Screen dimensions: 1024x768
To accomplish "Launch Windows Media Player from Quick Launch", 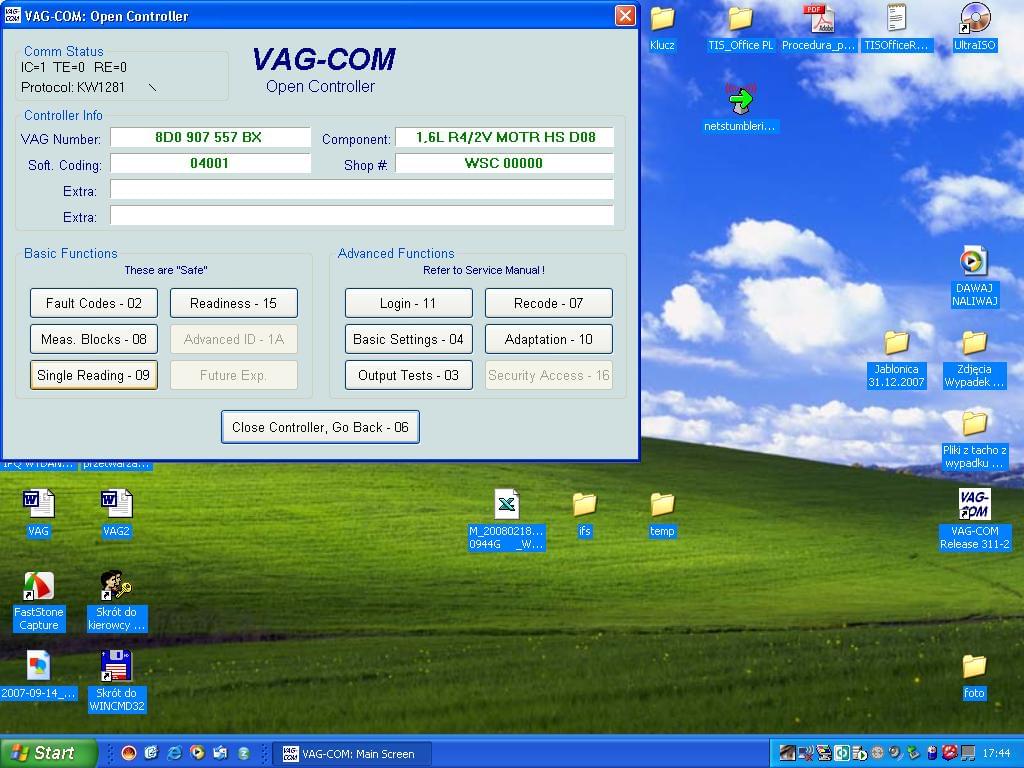I will 197,753.
